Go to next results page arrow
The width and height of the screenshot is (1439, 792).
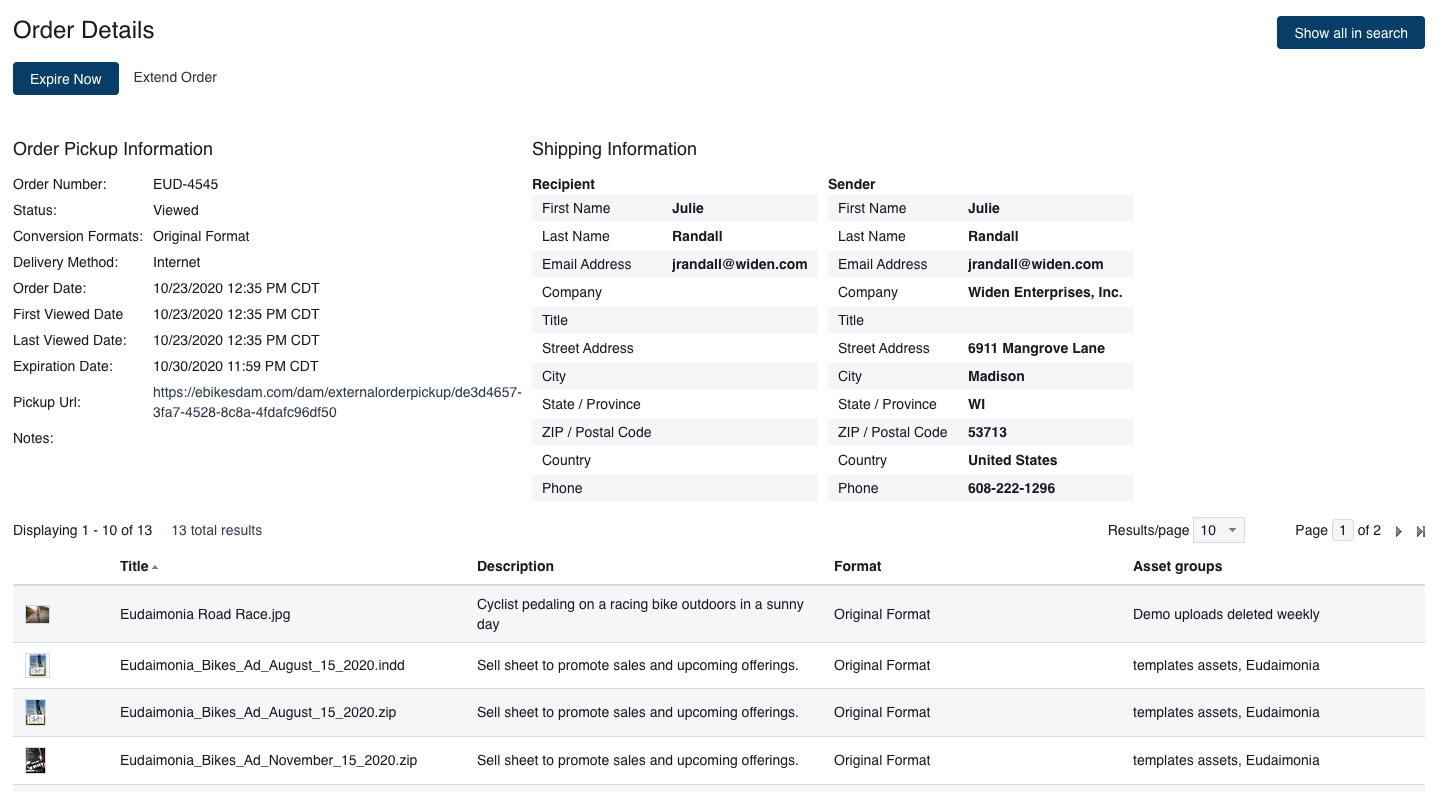point(1399,531)
